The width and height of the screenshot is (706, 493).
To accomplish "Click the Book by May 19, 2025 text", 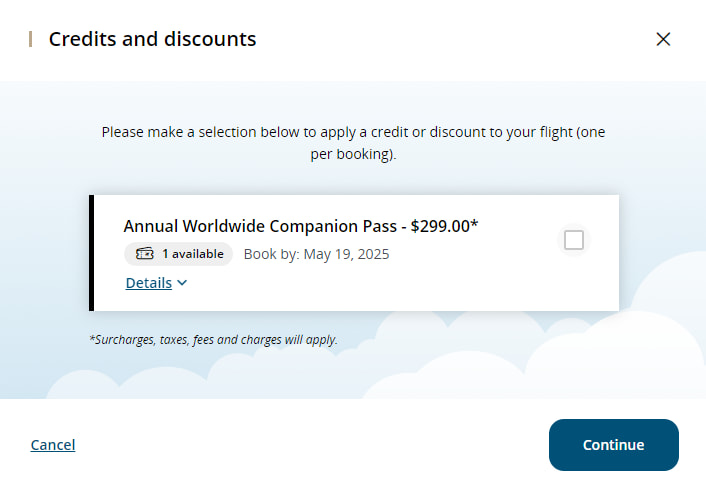I will click(x=316, y=254).
